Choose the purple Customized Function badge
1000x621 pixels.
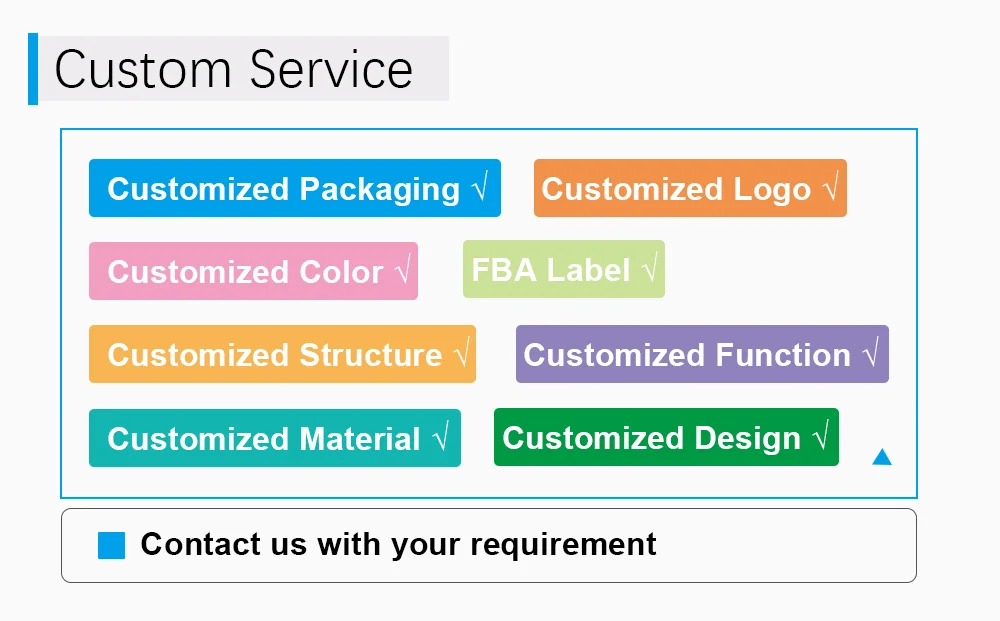[x=702, y=354]
